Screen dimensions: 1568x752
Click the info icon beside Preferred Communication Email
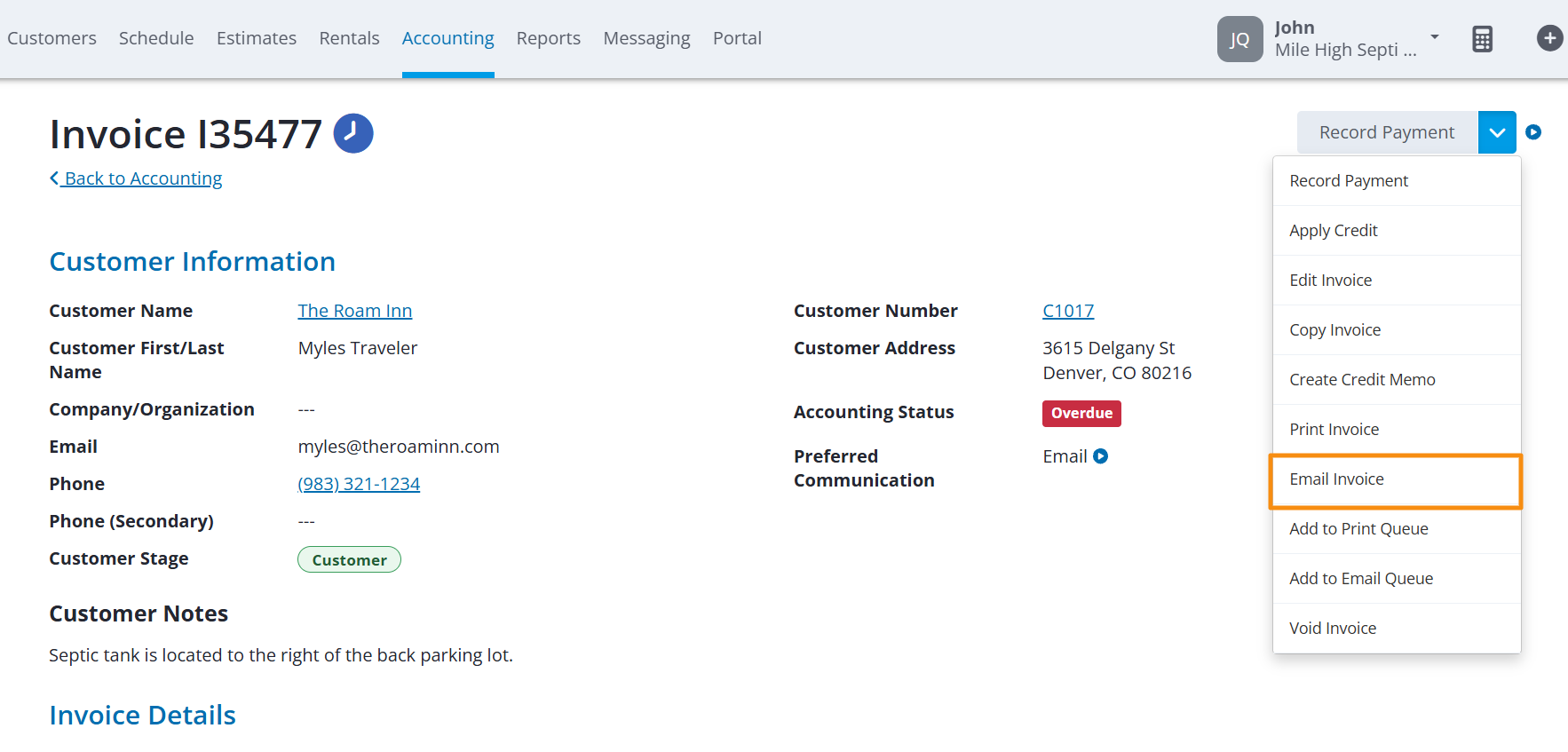tap(1100, 456)
